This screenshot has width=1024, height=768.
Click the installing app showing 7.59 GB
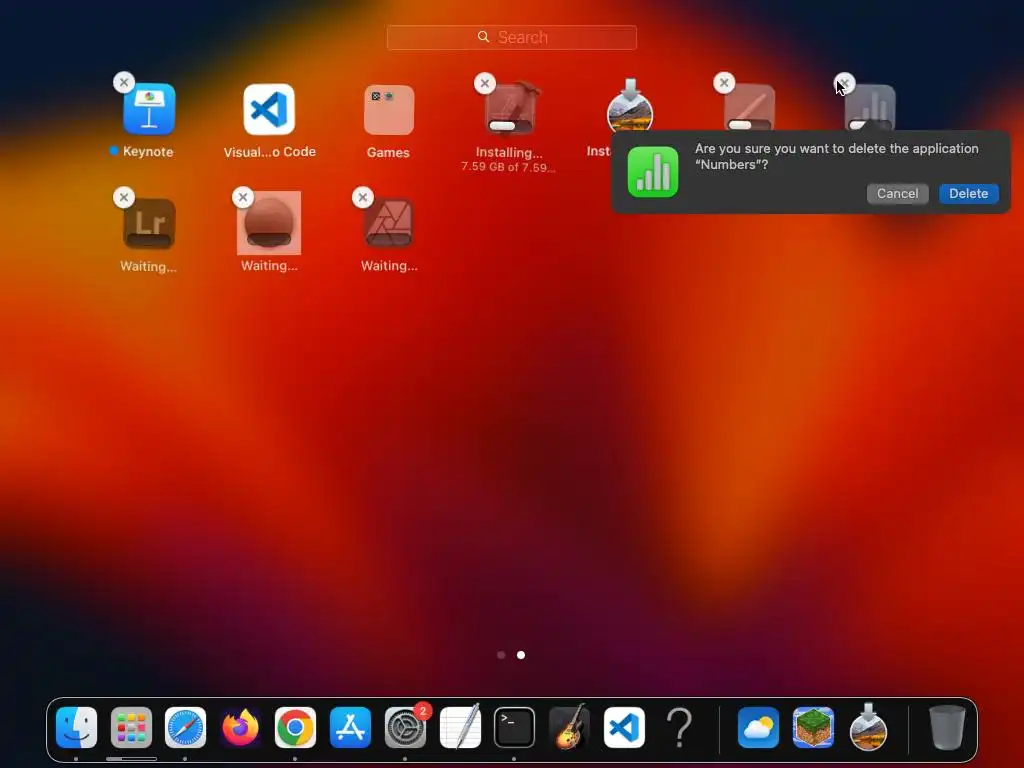pos(510,109)
